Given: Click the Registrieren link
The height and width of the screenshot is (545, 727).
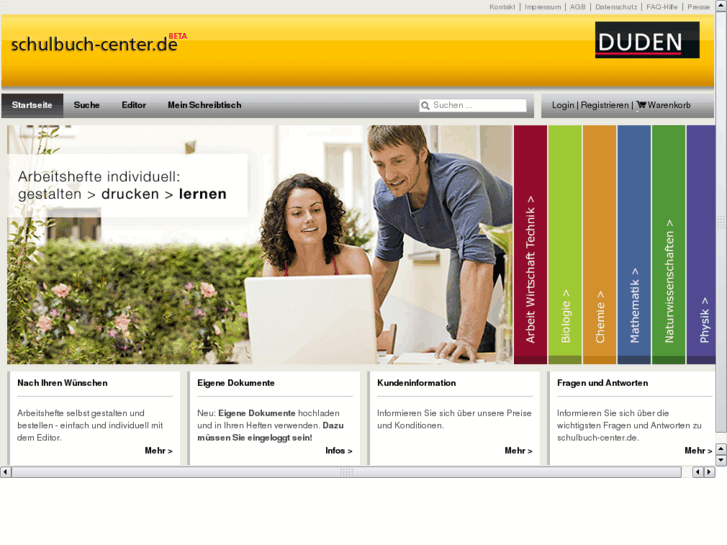Looking at the screenshot, I should click(605, 105).
